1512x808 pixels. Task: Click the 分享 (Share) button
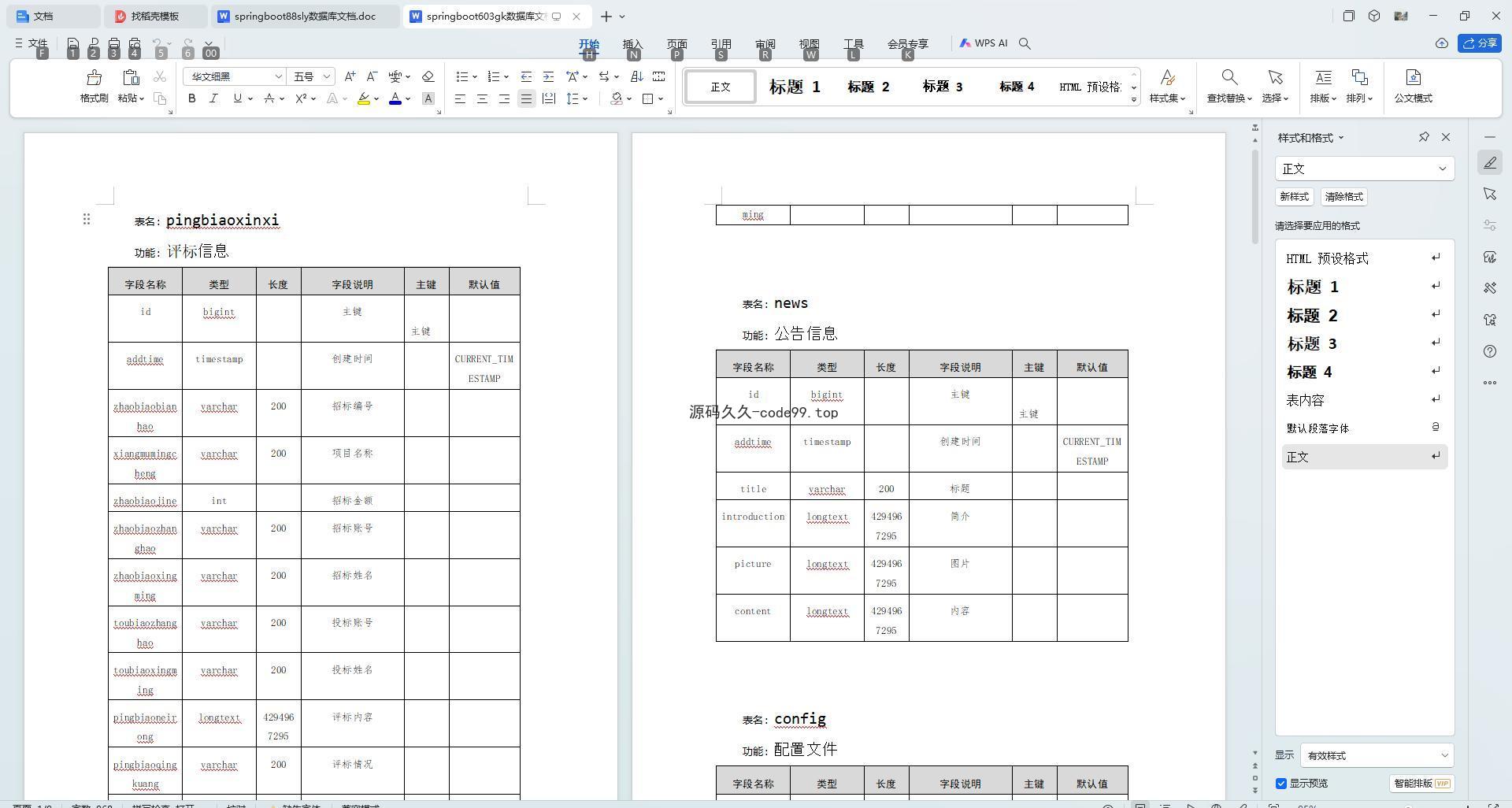point(1479,43)
